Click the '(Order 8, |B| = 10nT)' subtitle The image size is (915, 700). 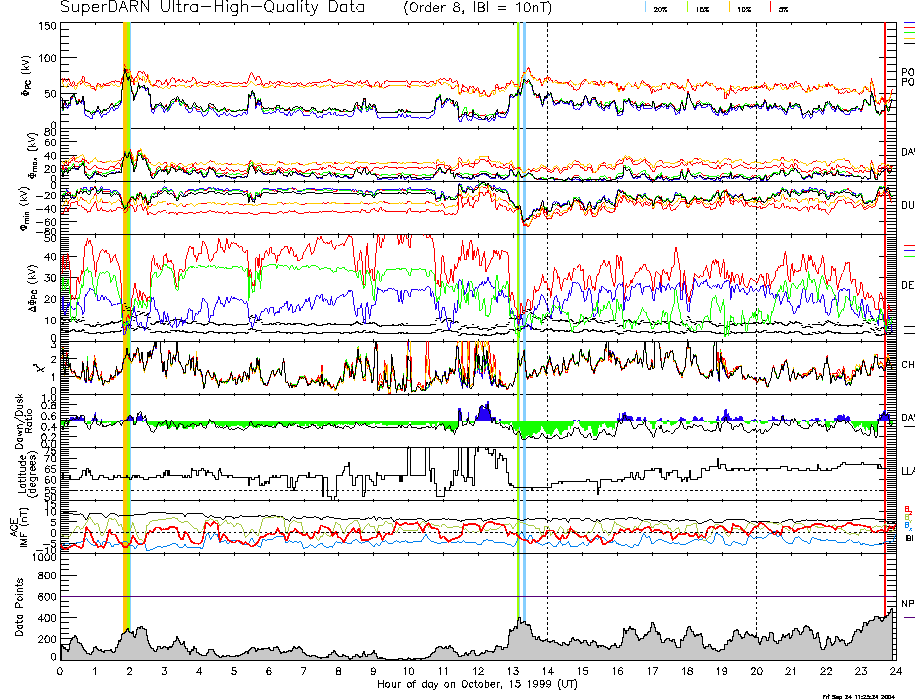click(477, 8)
